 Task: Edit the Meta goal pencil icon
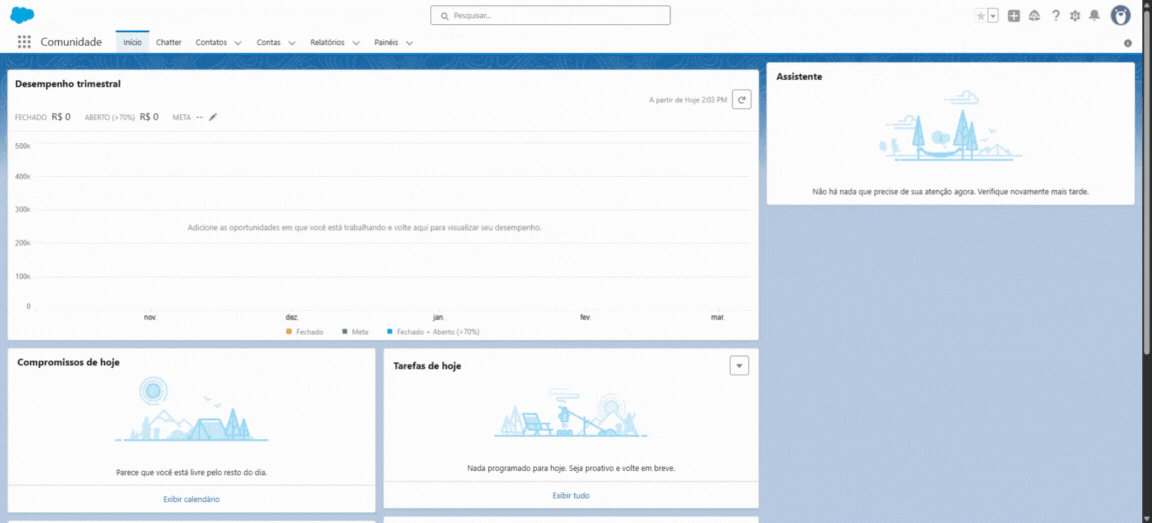point(213,117)
